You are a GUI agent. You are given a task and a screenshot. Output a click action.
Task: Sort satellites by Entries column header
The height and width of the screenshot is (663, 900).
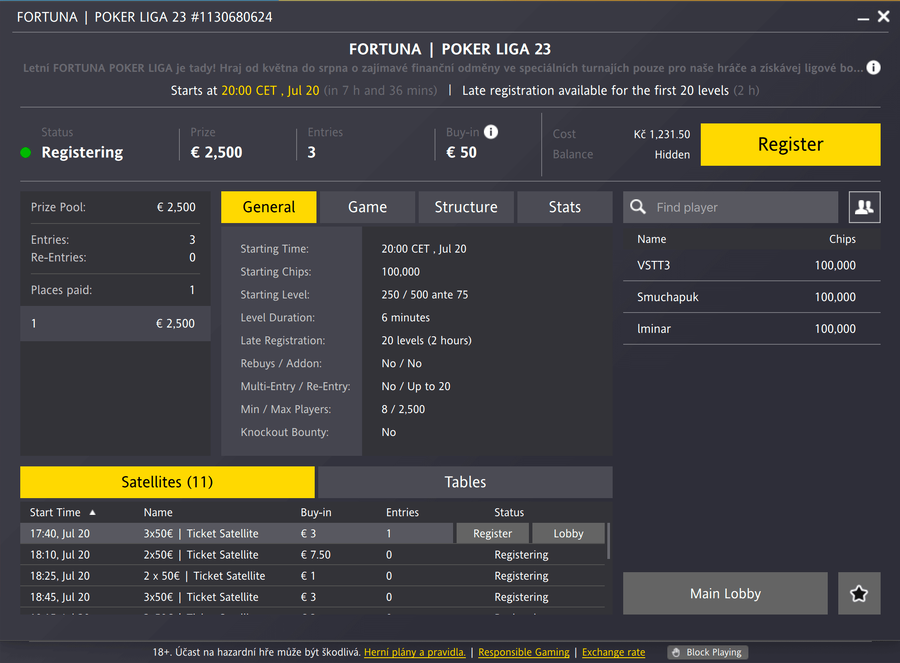pos(402,513)
